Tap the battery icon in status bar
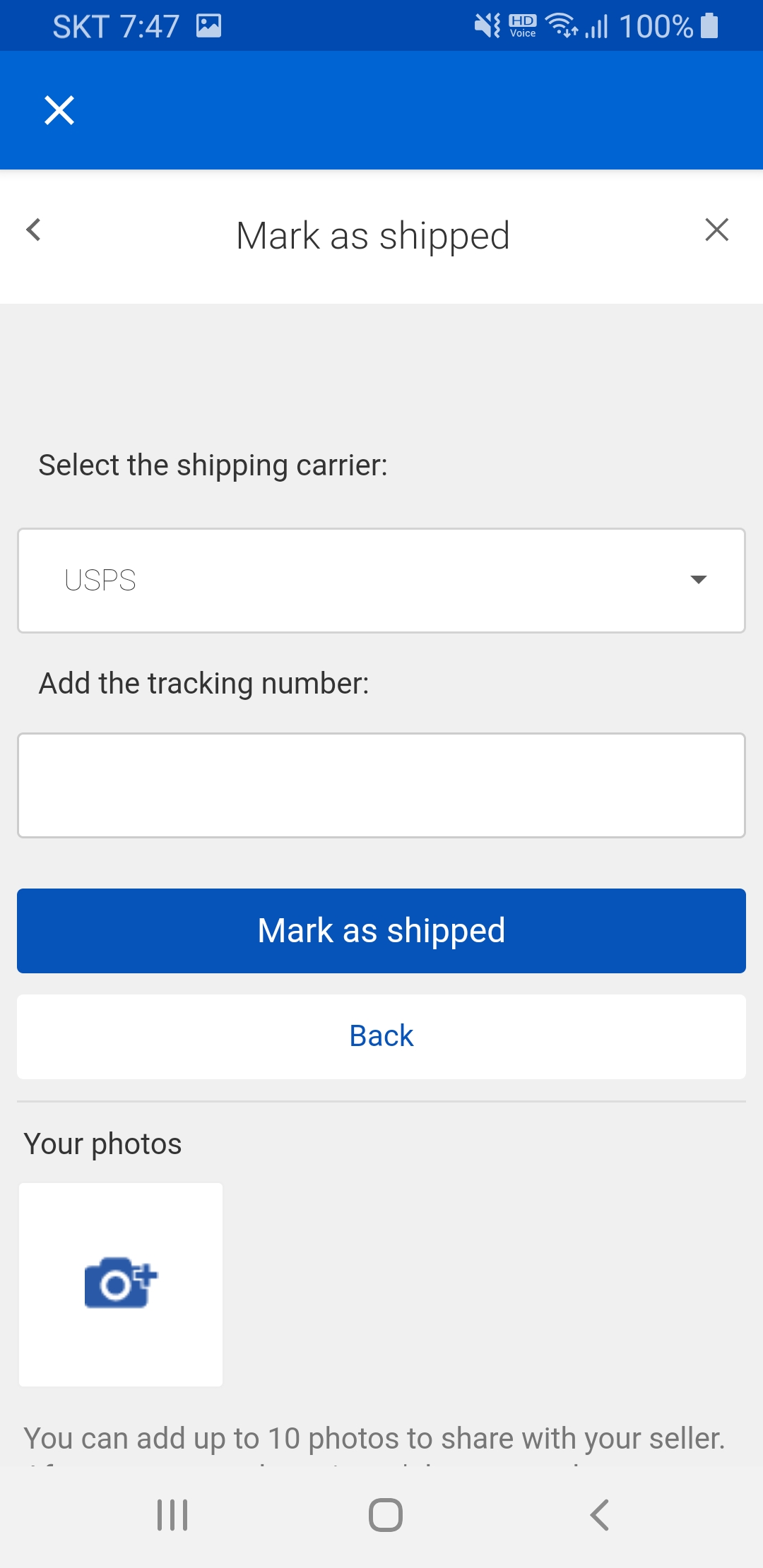Image resolution: width=763 pixels, height=1568 pixels. click(709, 26)
